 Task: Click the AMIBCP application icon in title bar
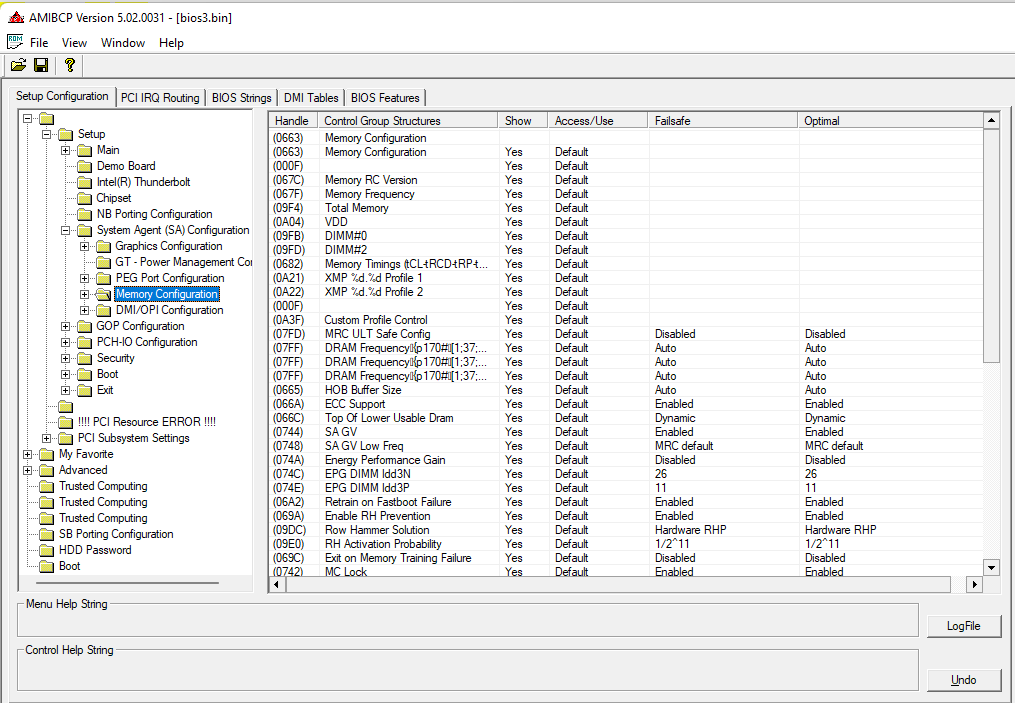(x=16, y=17)
